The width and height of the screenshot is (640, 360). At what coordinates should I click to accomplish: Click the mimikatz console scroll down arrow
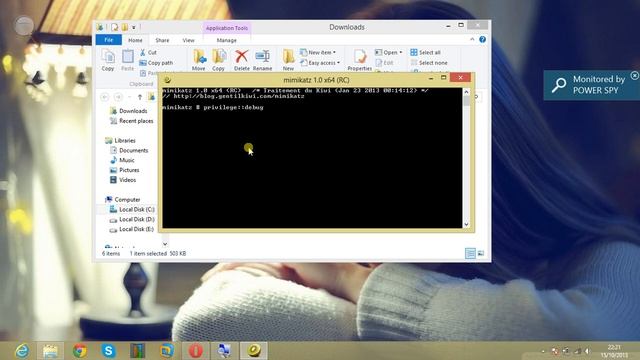(466, 224)
